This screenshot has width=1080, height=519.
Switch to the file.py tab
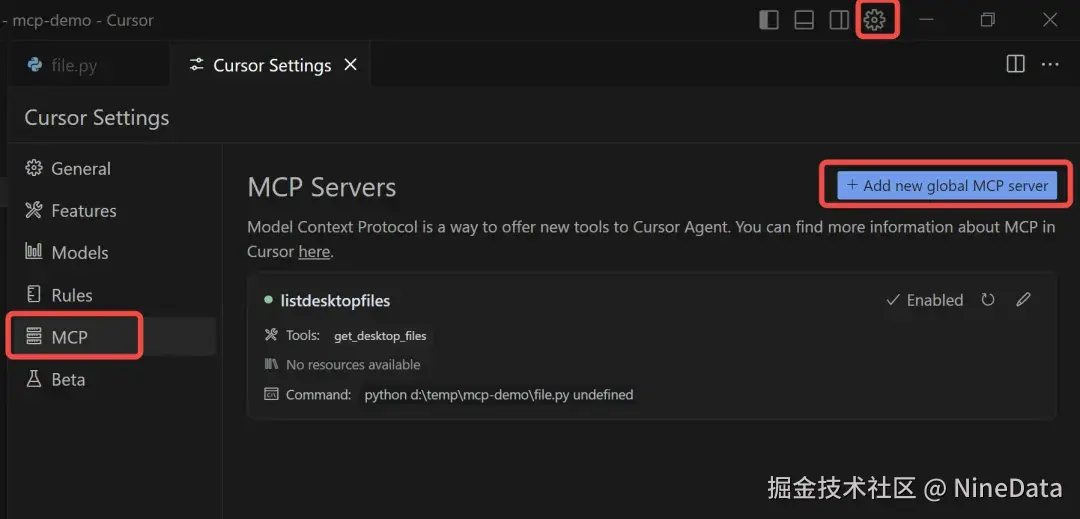(x=75, y=66)
